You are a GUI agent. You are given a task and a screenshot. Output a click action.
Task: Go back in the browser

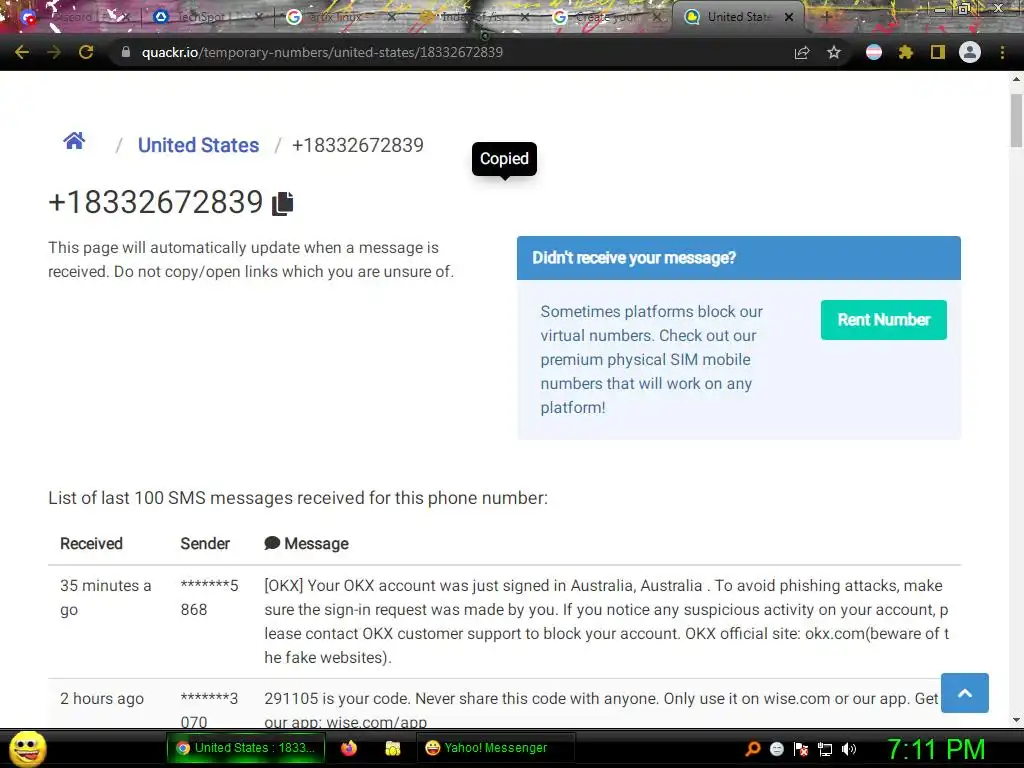(x=22, y=52)
